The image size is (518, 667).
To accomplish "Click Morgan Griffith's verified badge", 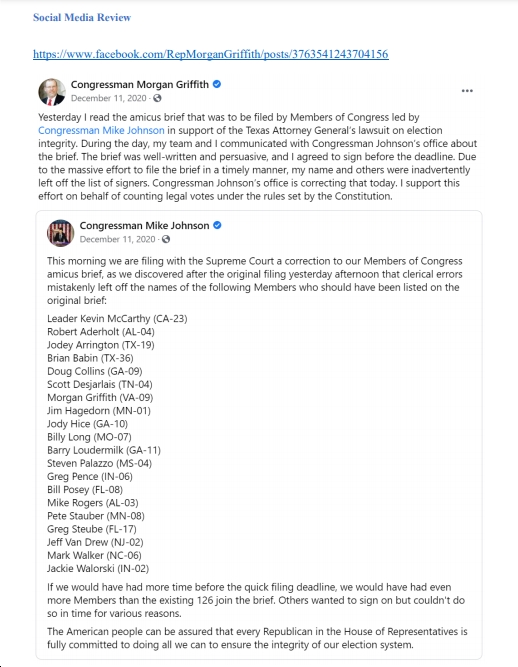I will point(216,84).
